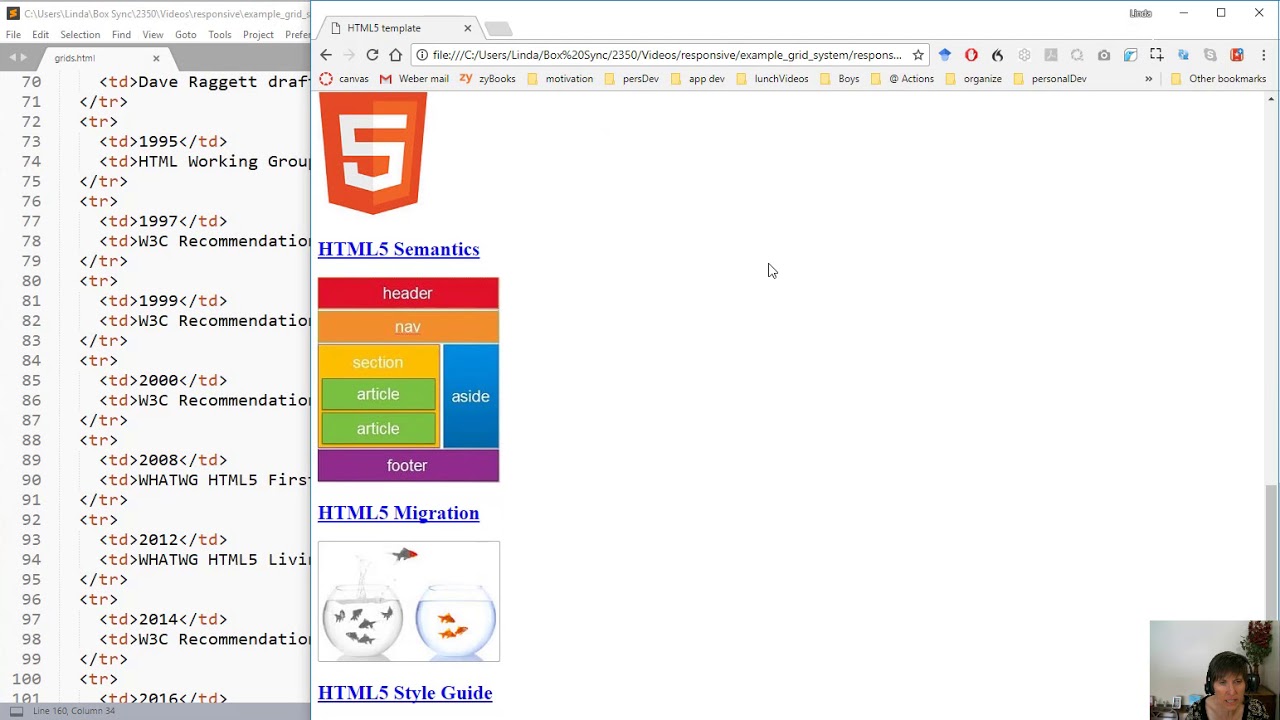The height and width of the screenshot is (720, 1280).
Task: Open the Find menu in Sublime Text
Action: [121, 34]
